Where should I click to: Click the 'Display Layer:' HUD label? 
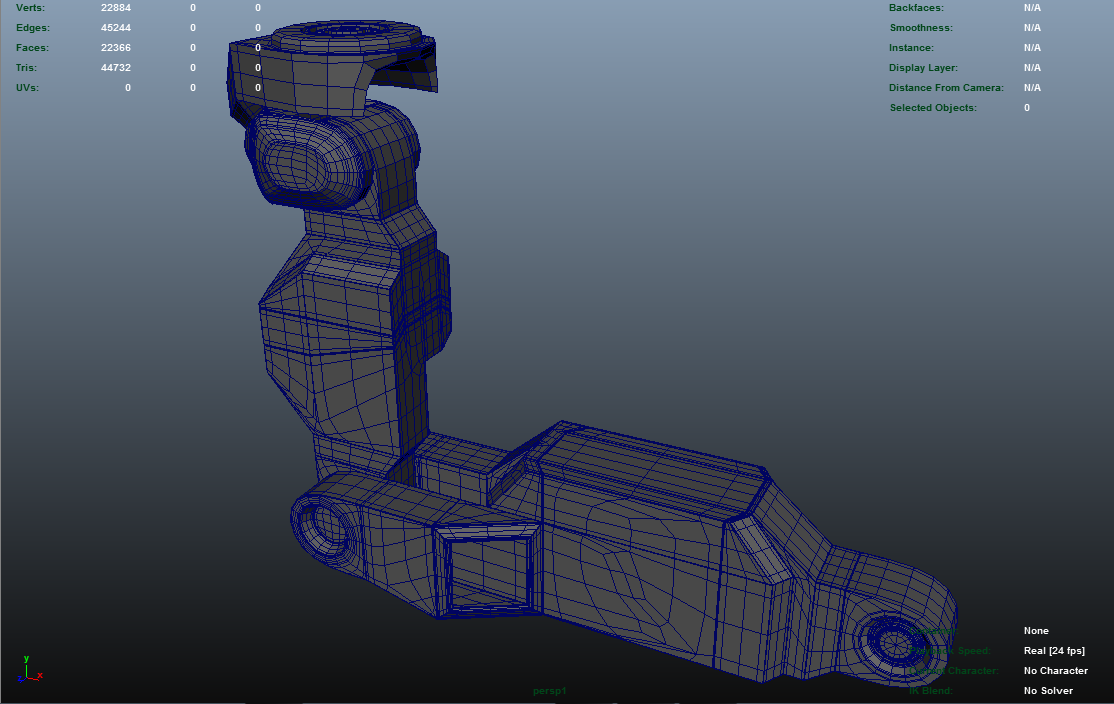pos(923,67)
